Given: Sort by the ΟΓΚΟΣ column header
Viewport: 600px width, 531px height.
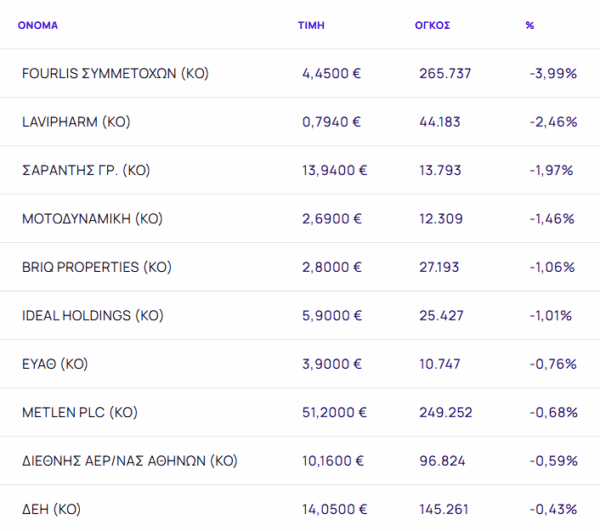Looking at the screenshot, I should click(432, 25).
